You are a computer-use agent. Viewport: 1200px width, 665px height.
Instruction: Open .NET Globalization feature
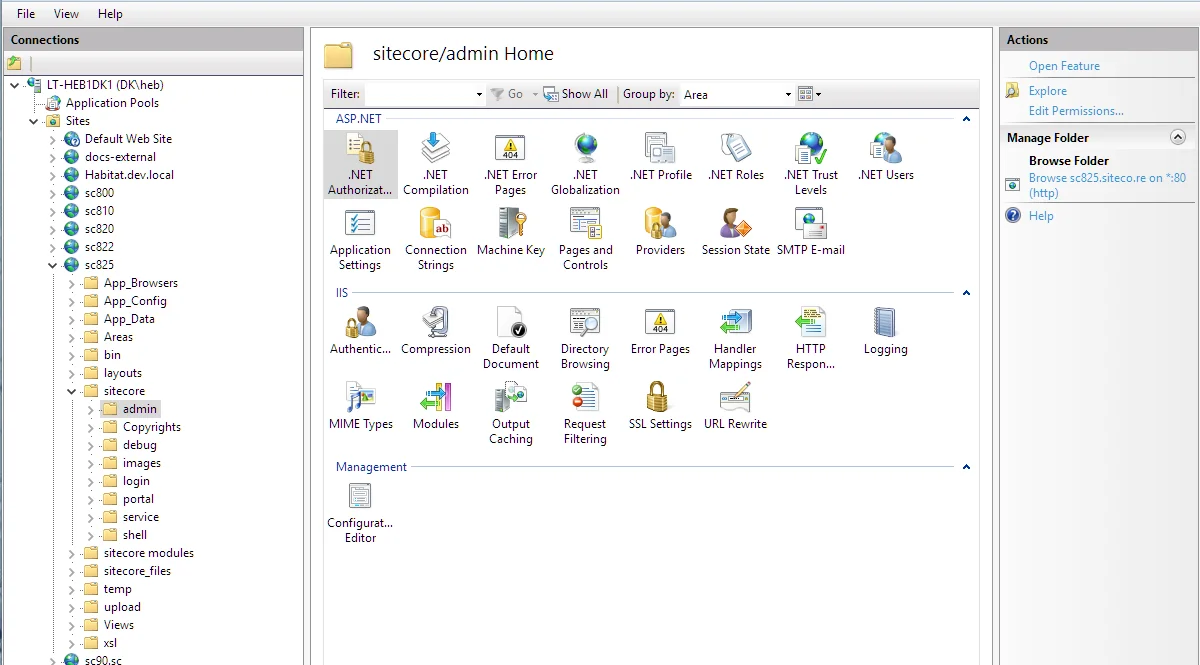[x=585, y=164]
